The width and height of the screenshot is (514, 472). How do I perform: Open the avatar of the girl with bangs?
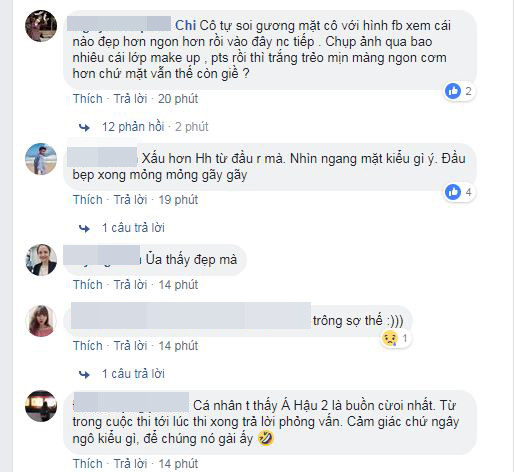click(x=41, y=321)
